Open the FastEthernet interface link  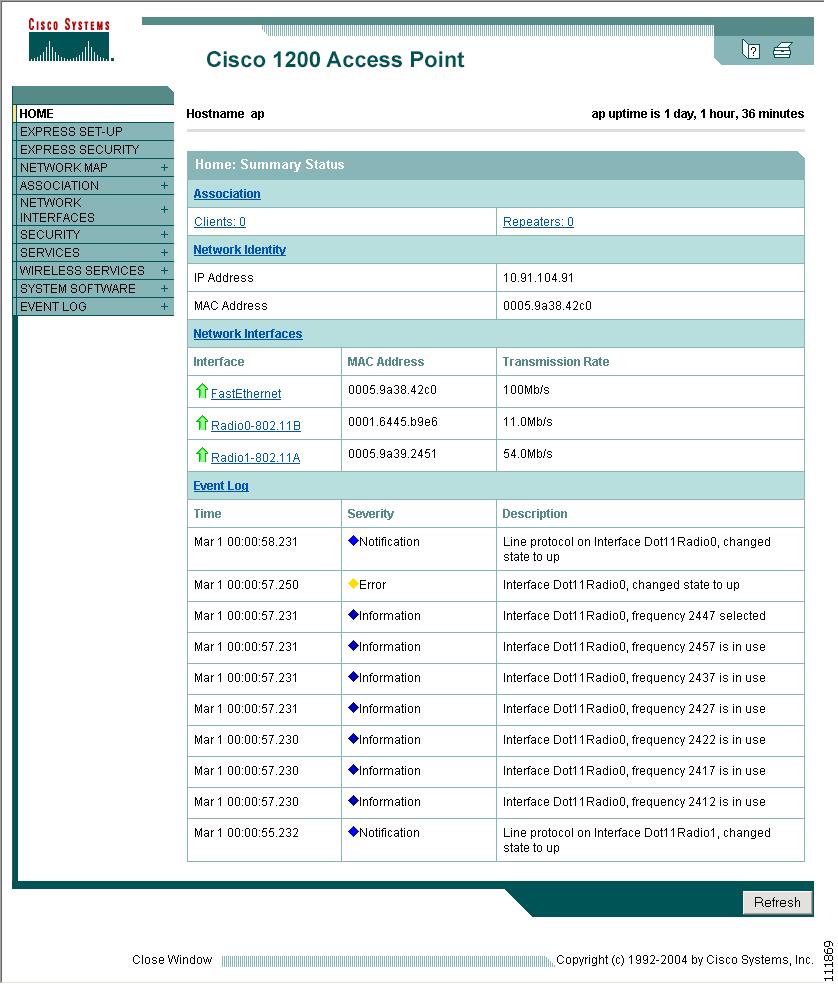click(246, 393)
